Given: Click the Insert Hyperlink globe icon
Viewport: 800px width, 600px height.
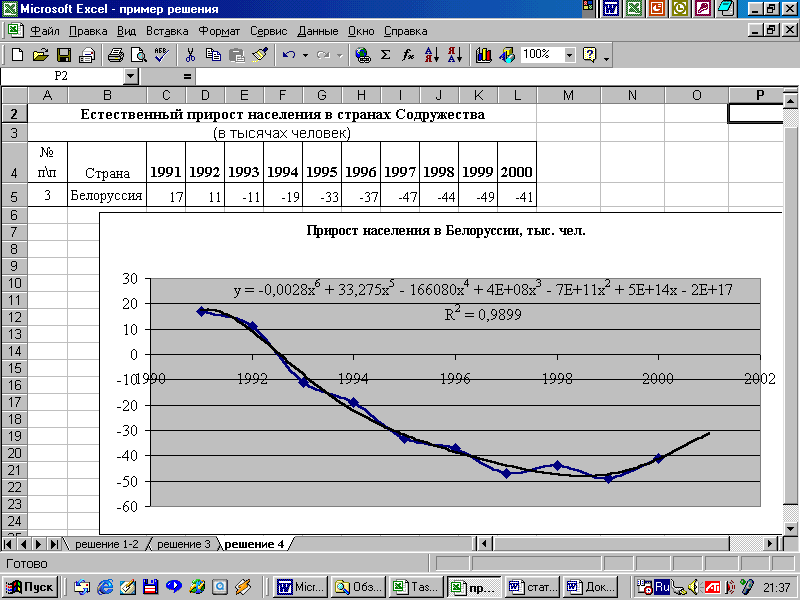Looking at the screenshot, I should click(x=363, y=55).
